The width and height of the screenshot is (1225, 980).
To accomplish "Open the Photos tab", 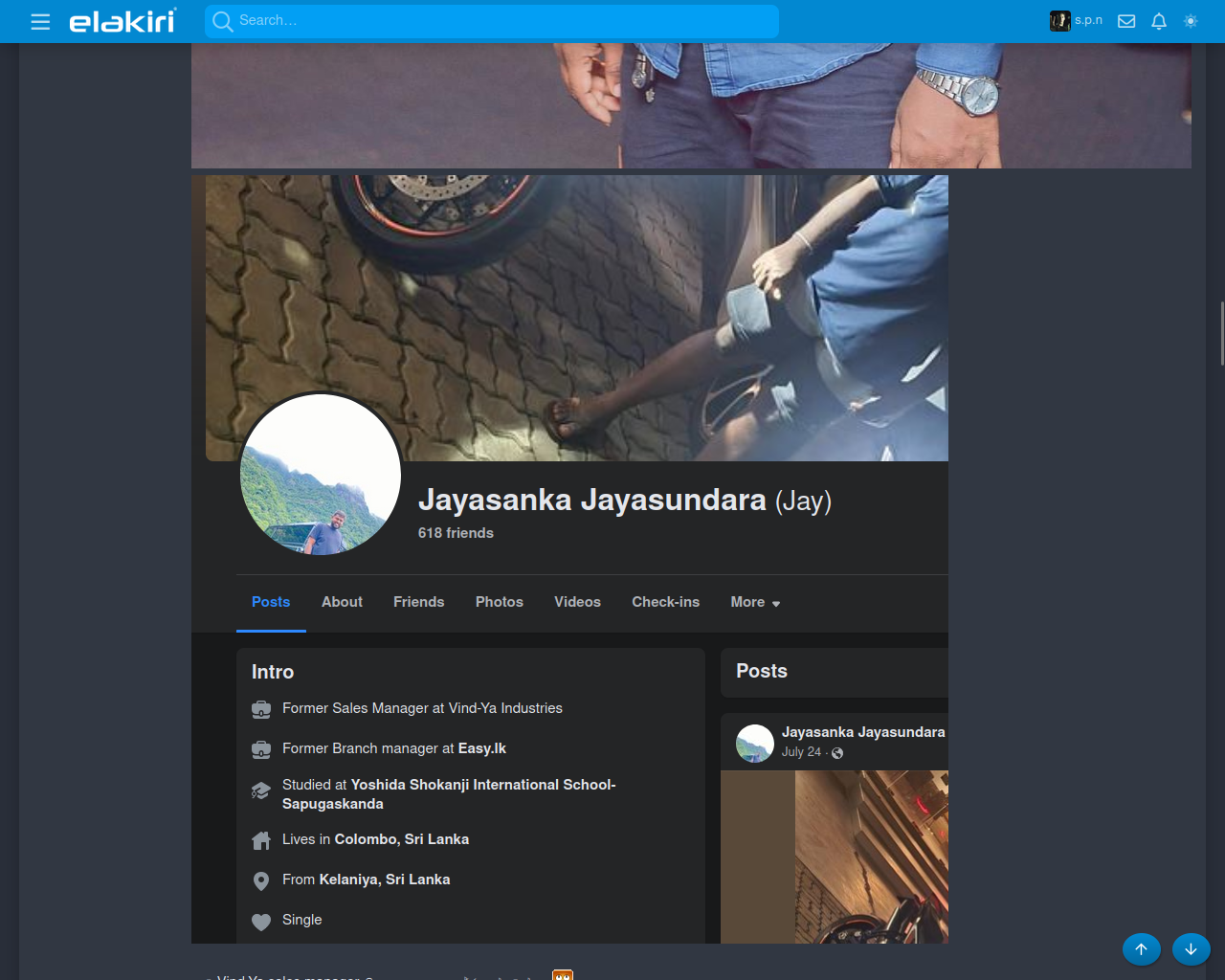I will (x=500, y=602).
